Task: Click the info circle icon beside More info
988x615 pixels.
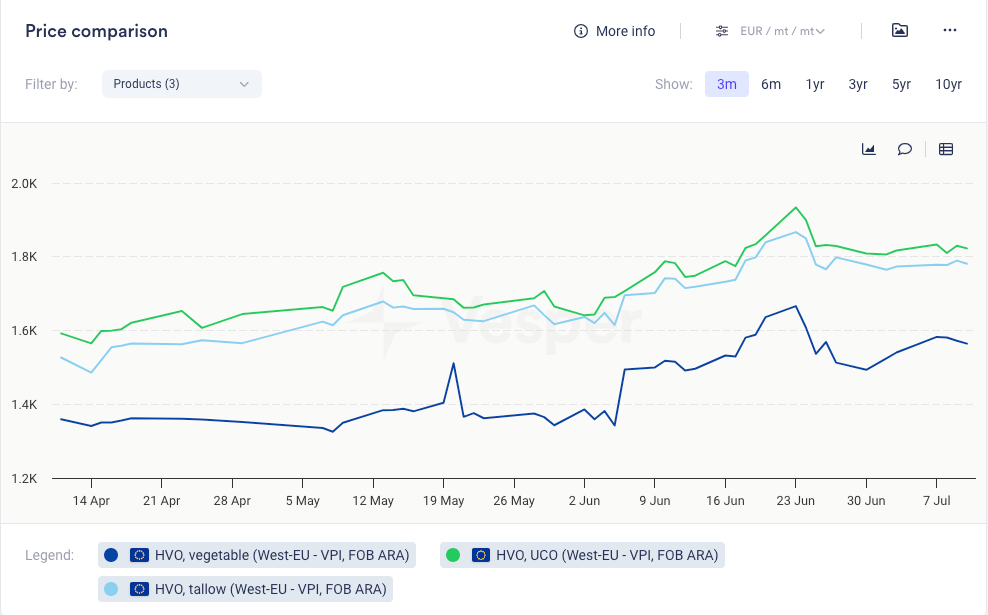Action: click(580, 31)
